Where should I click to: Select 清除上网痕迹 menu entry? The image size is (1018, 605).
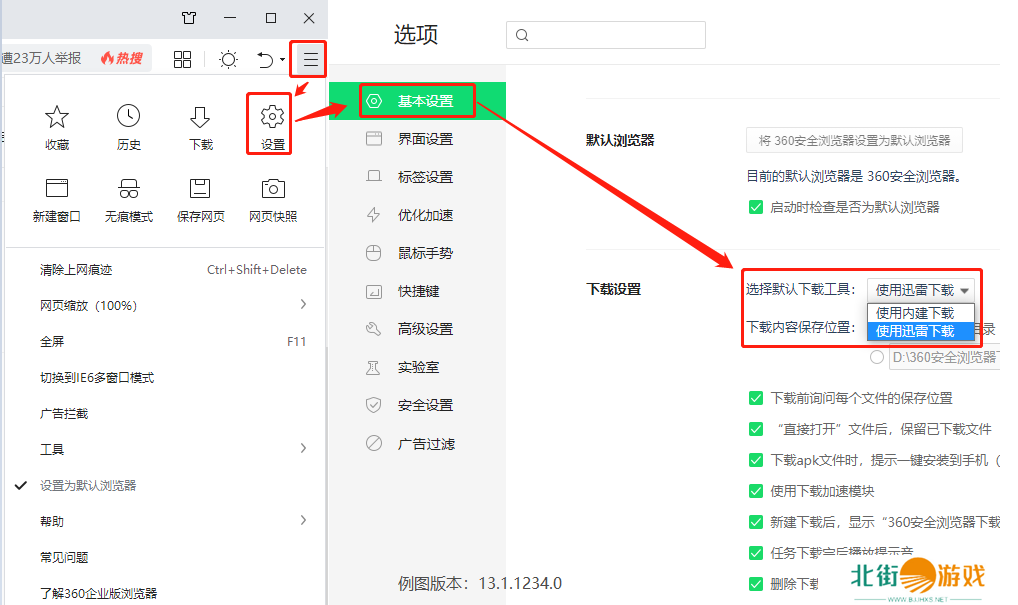point(76,270)
